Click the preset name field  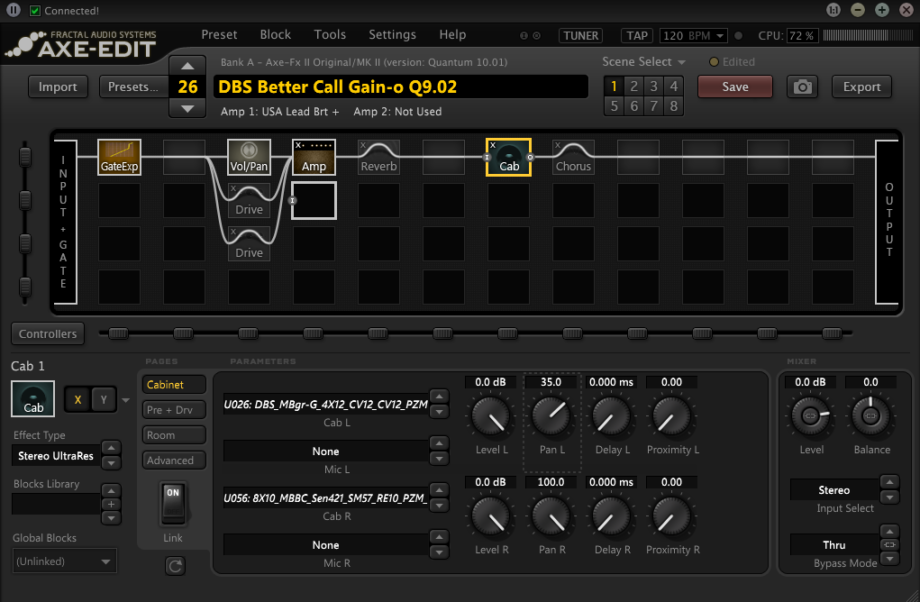[x=400, y=87]
